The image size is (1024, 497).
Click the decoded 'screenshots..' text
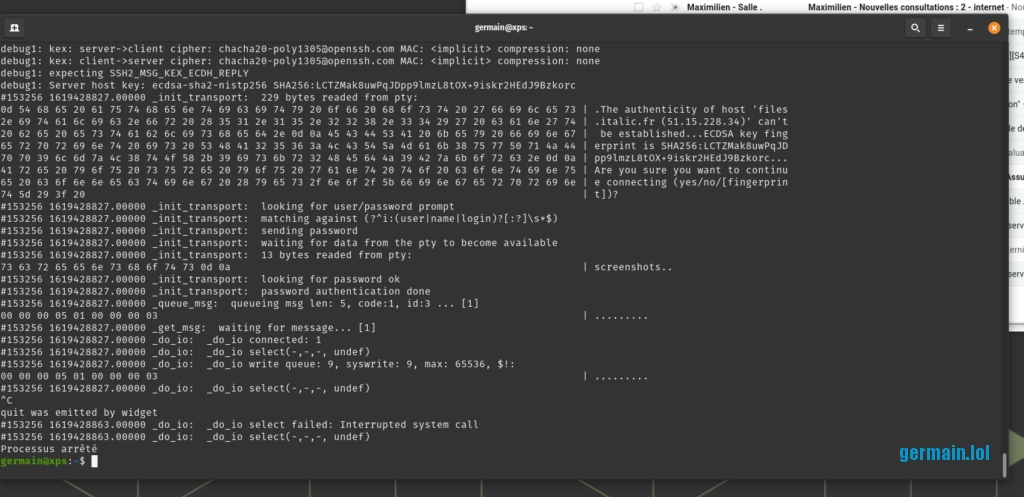tap(633, 267)
